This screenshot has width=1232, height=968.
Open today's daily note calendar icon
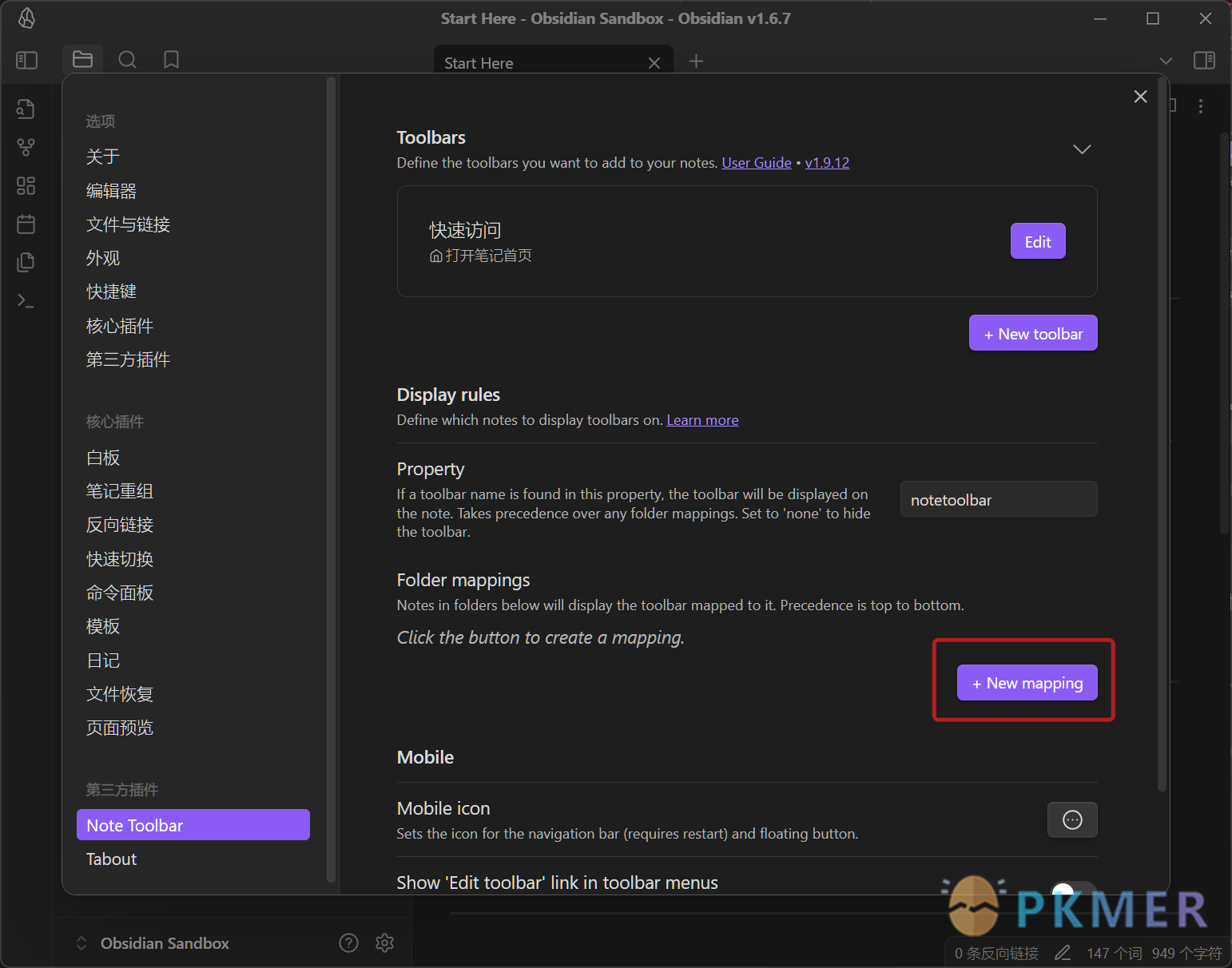(x=26, y=224)
